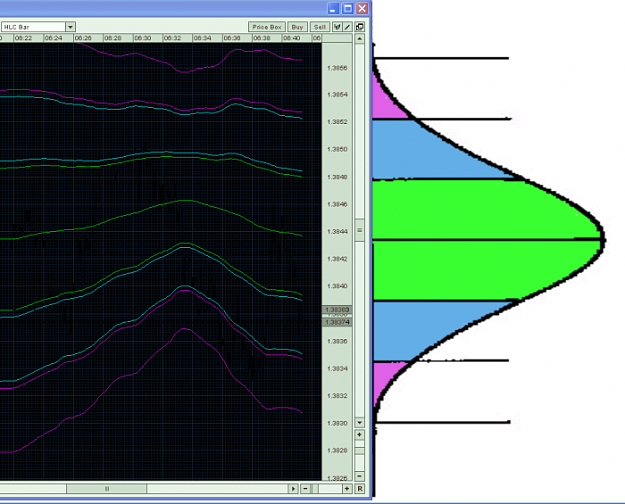Click the detach chart window icon
Image resolution: width=625 pixels, height=504 pixels.
coord(360,27)
